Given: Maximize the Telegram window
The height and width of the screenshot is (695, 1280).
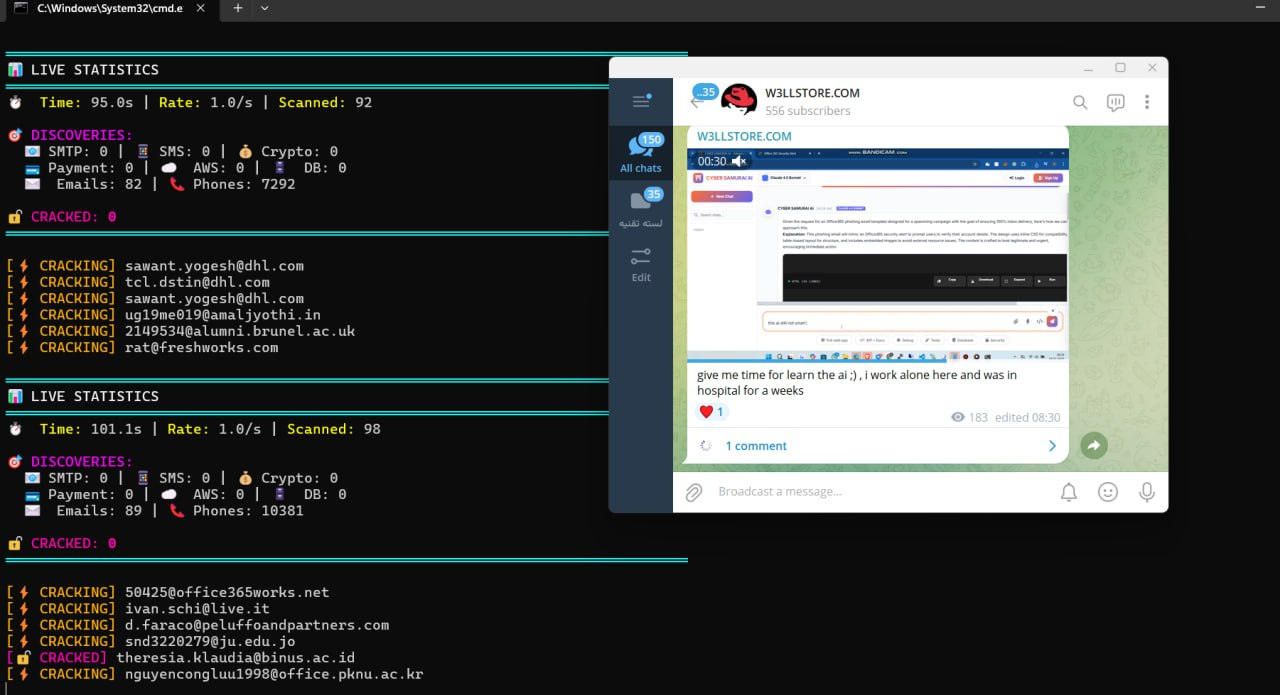Looking at the screenshot, I should (1120, 68).
